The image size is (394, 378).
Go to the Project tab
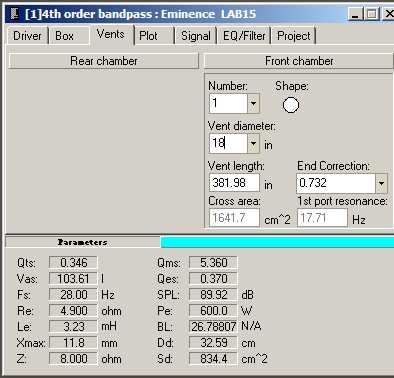[x=294, y=36]
